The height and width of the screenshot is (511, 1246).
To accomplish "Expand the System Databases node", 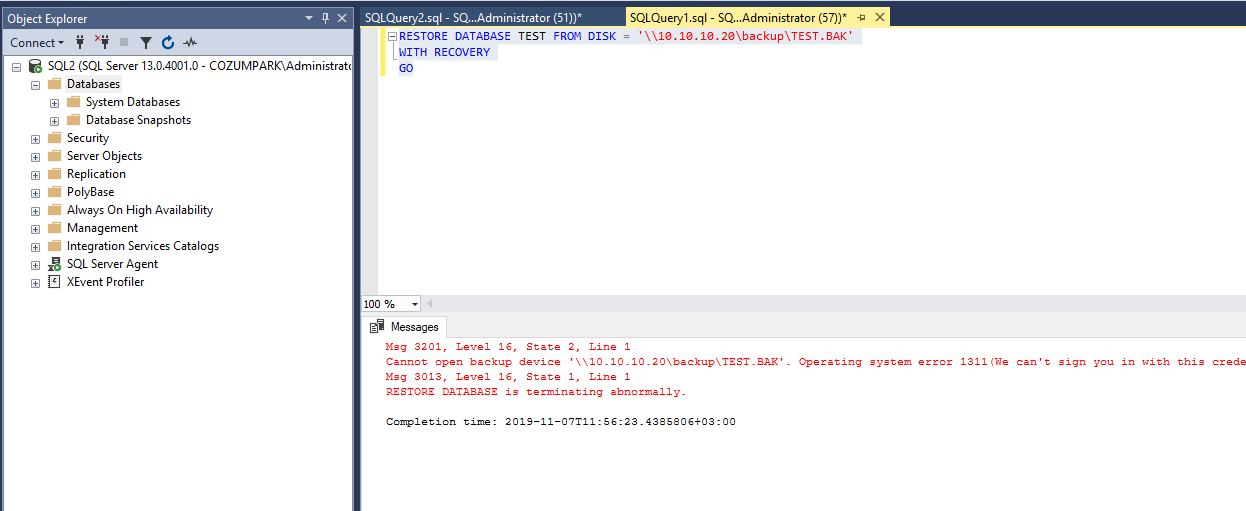I will (55, 103).
